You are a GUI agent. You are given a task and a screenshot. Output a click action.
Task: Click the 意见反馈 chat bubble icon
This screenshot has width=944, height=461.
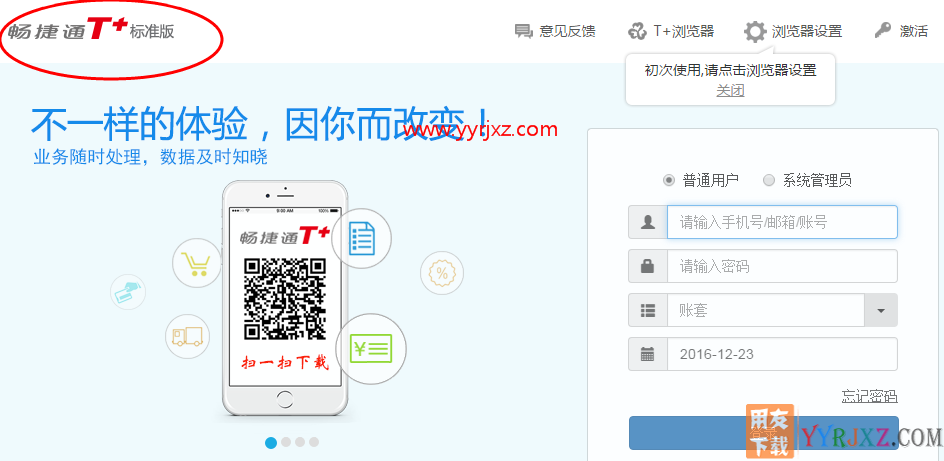tap(524, 31)
